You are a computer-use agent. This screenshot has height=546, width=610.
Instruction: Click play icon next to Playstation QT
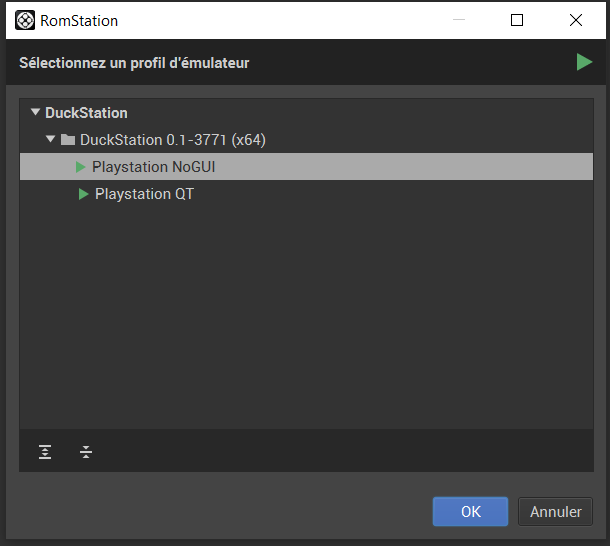[84, 194]
